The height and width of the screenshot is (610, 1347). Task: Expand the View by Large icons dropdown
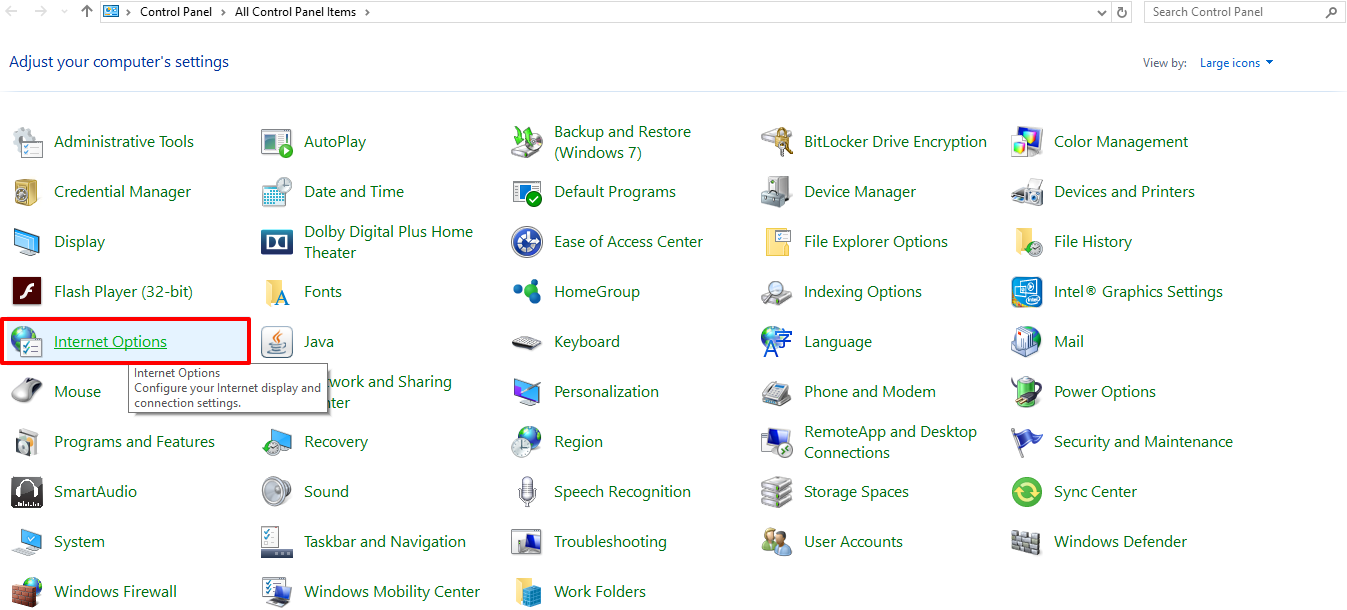pos(1237,63)
